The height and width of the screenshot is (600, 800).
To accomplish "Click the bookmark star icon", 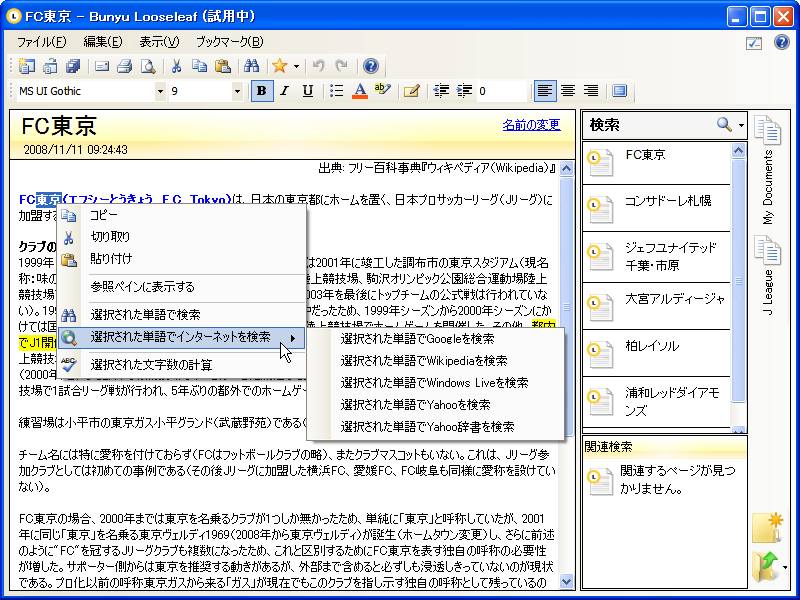I will [x=280, y=66].
